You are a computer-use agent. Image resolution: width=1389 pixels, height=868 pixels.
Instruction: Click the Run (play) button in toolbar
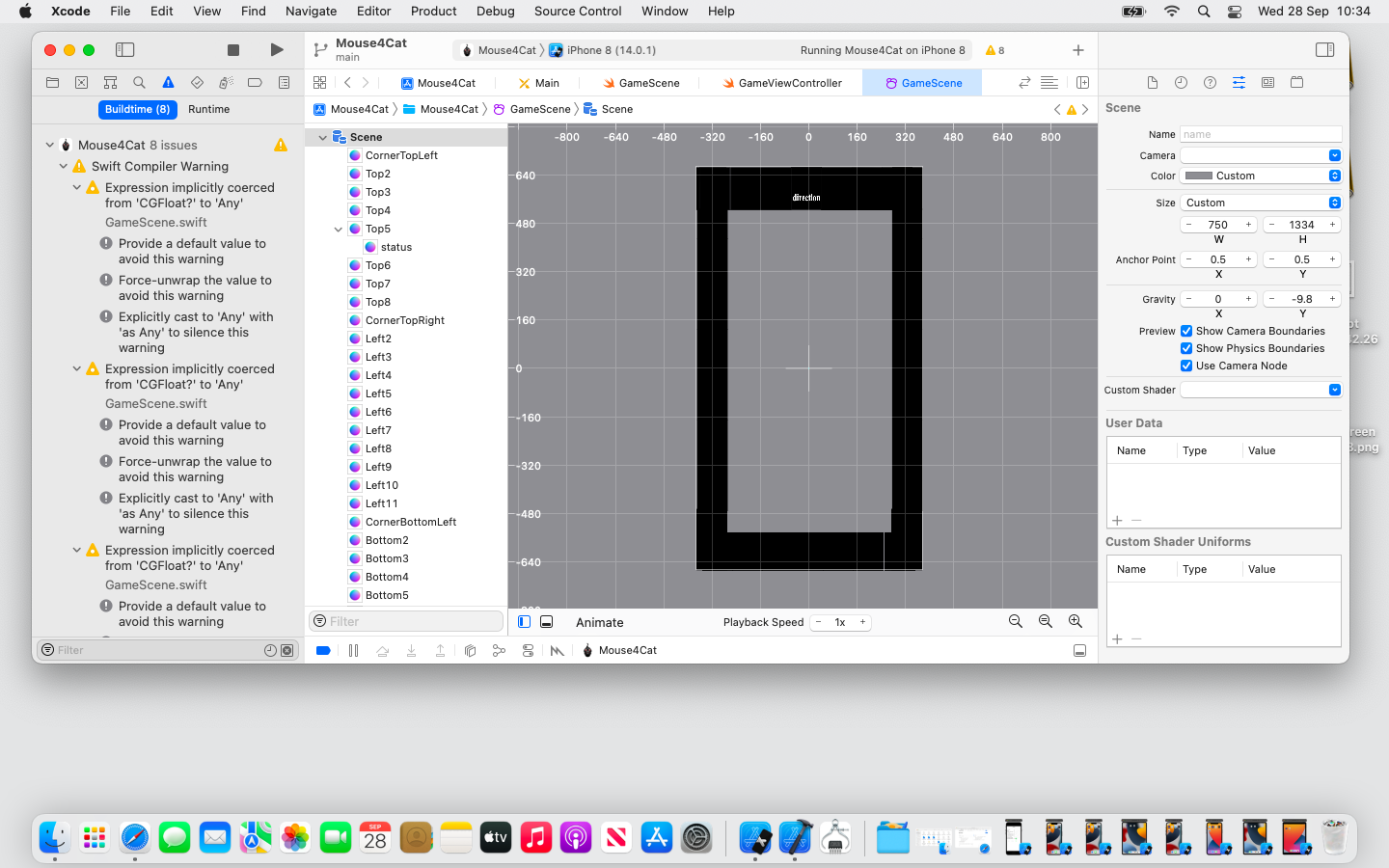point(277,50)
